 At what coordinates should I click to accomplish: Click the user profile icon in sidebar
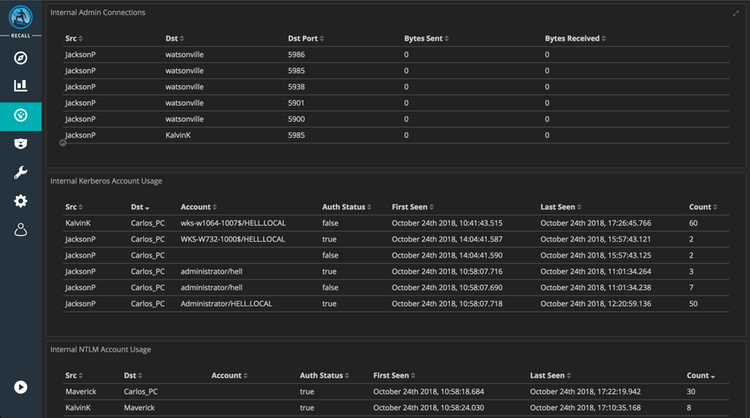coord(20,230)
